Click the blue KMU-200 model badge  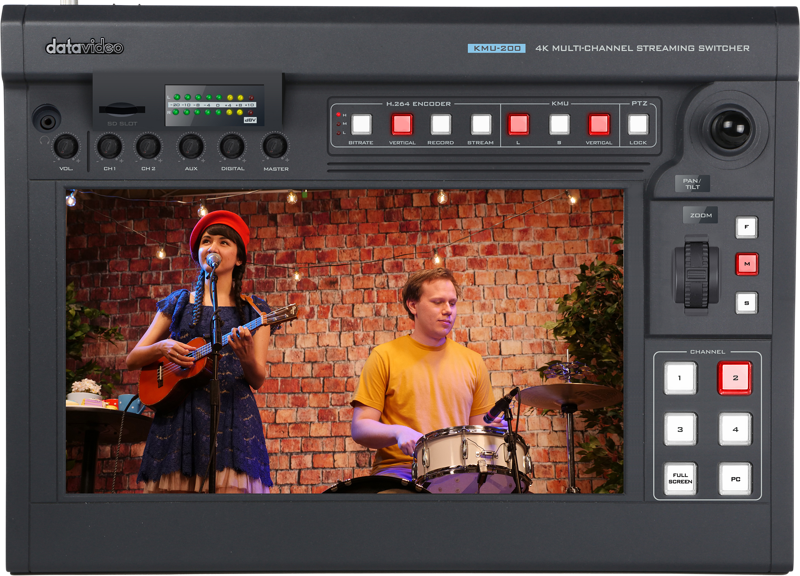496,48
